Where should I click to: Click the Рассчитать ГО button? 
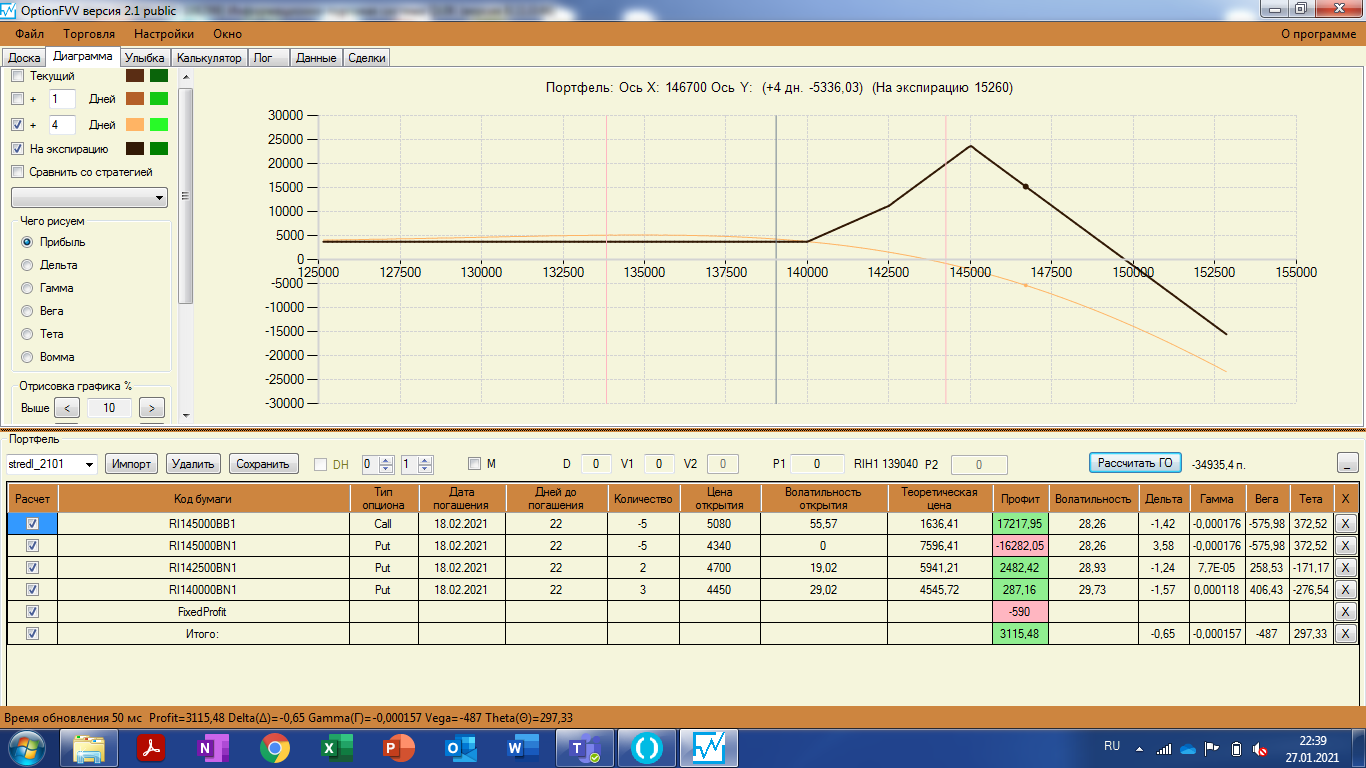point(1135,463)
